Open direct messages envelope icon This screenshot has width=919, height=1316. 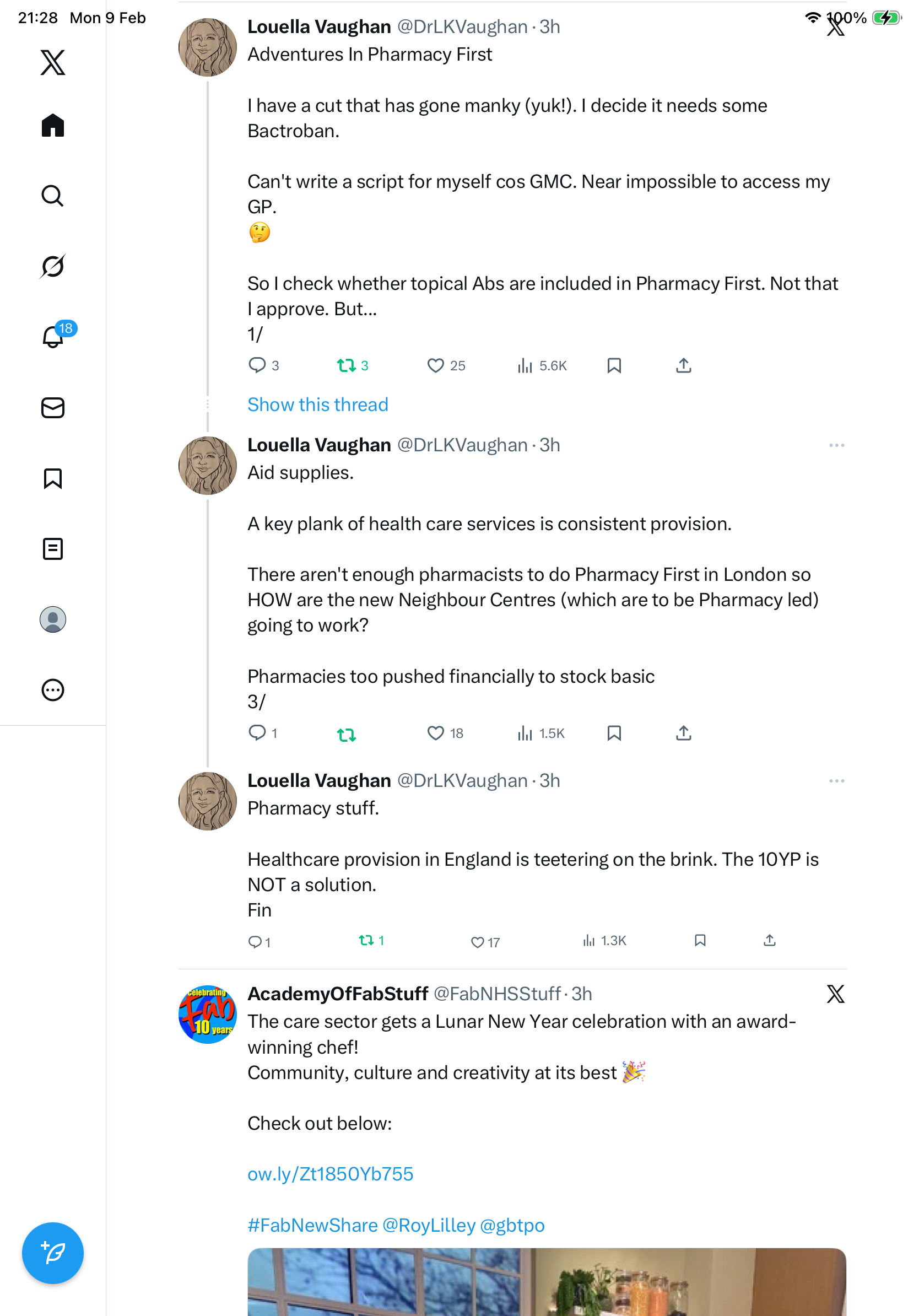(x=53, y=407)
